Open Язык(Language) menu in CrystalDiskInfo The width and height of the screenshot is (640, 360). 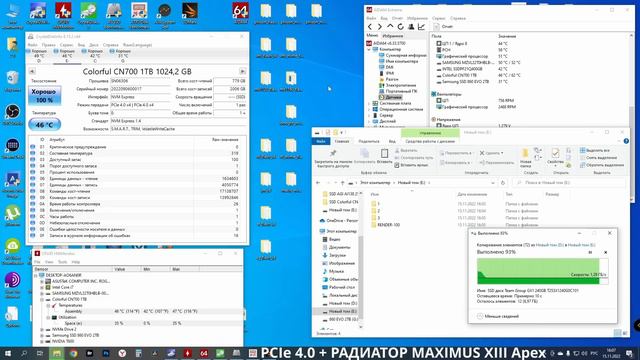point(137,45)
